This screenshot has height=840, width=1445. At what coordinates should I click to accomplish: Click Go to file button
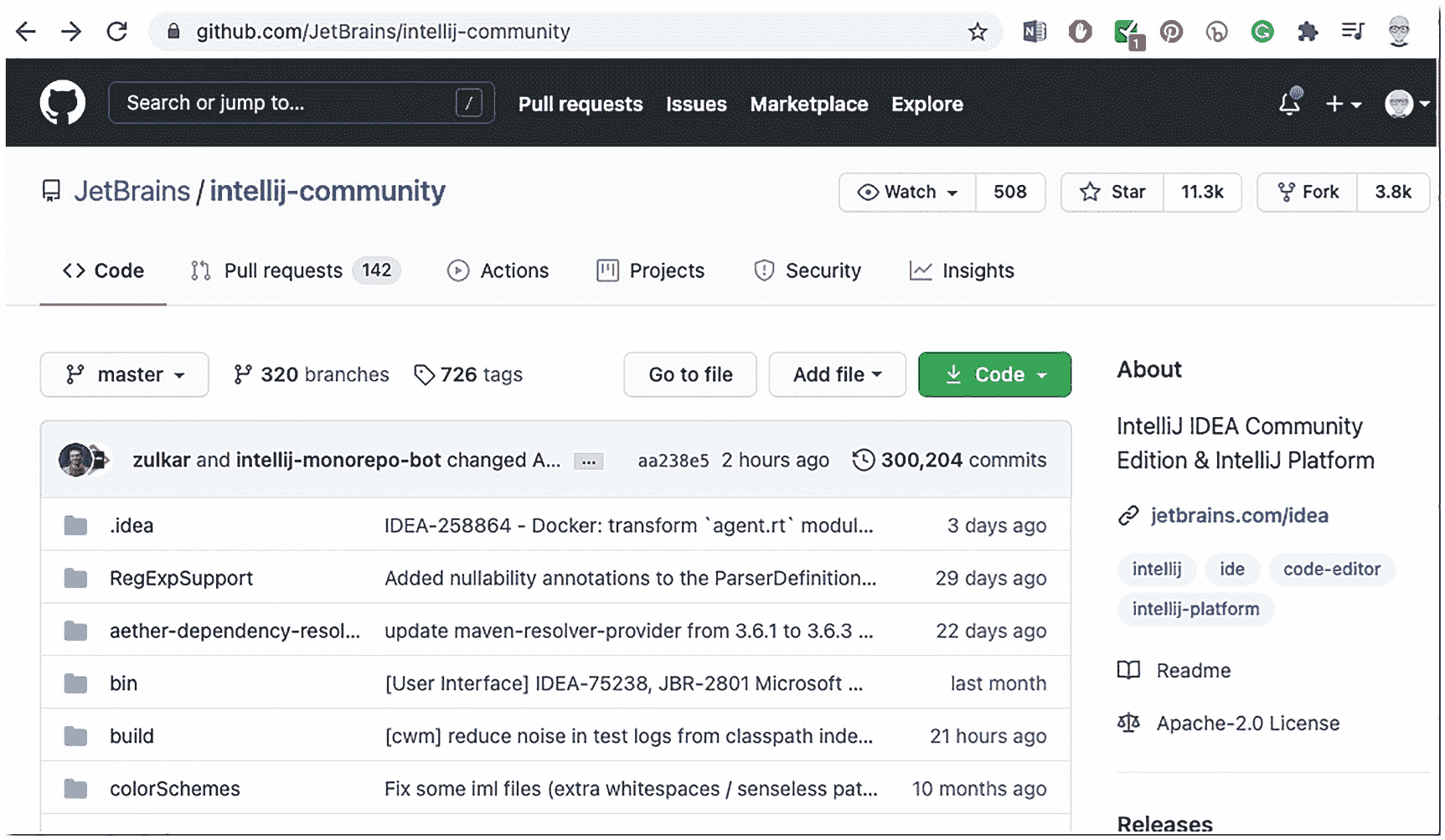[x=690, y=374]
